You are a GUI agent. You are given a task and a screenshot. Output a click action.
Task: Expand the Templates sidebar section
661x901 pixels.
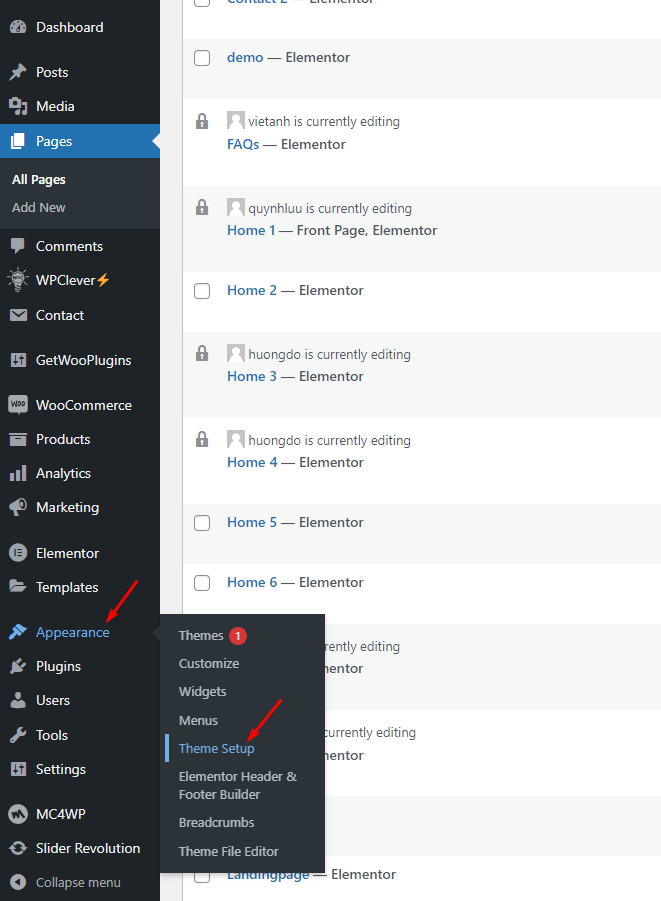point(67,587)
